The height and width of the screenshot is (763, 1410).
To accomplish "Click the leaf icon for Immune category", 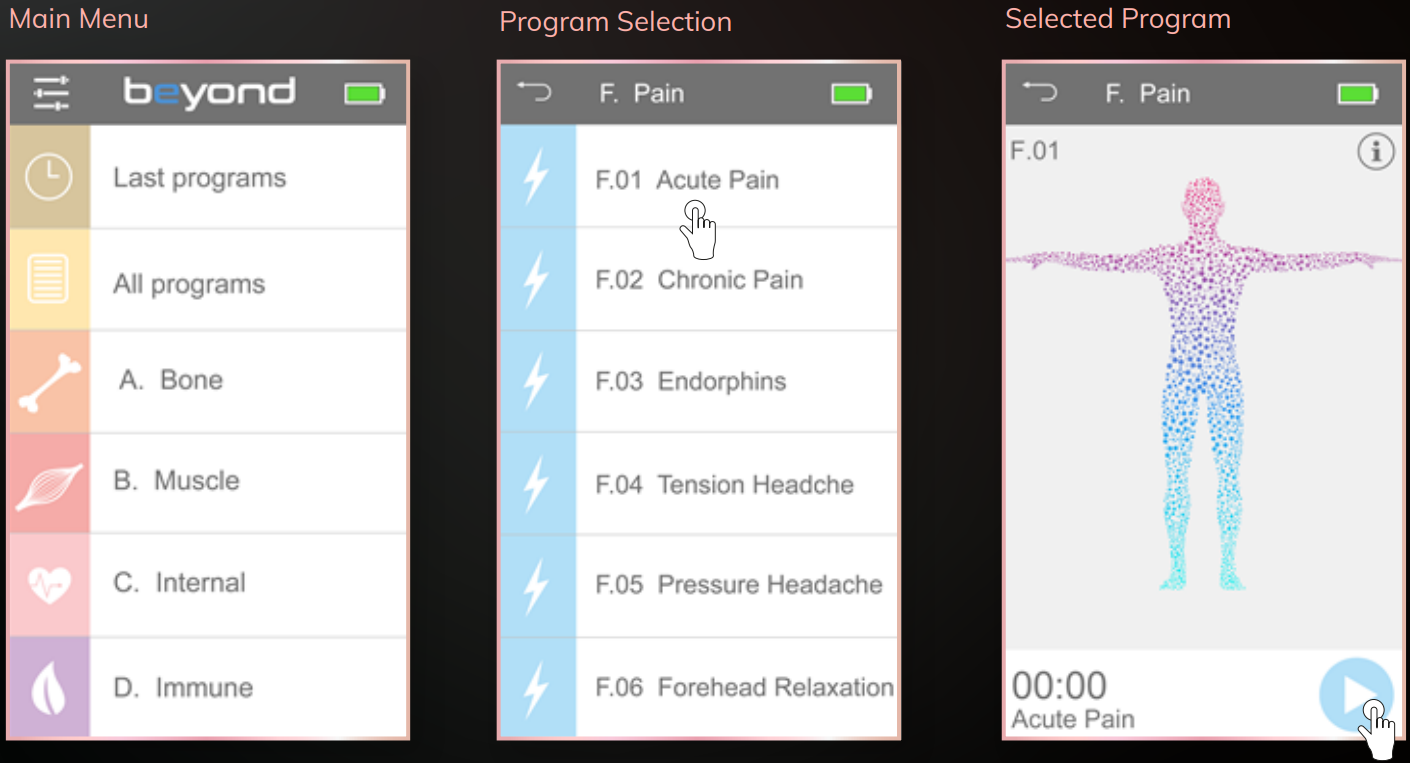I will (49, 688).
